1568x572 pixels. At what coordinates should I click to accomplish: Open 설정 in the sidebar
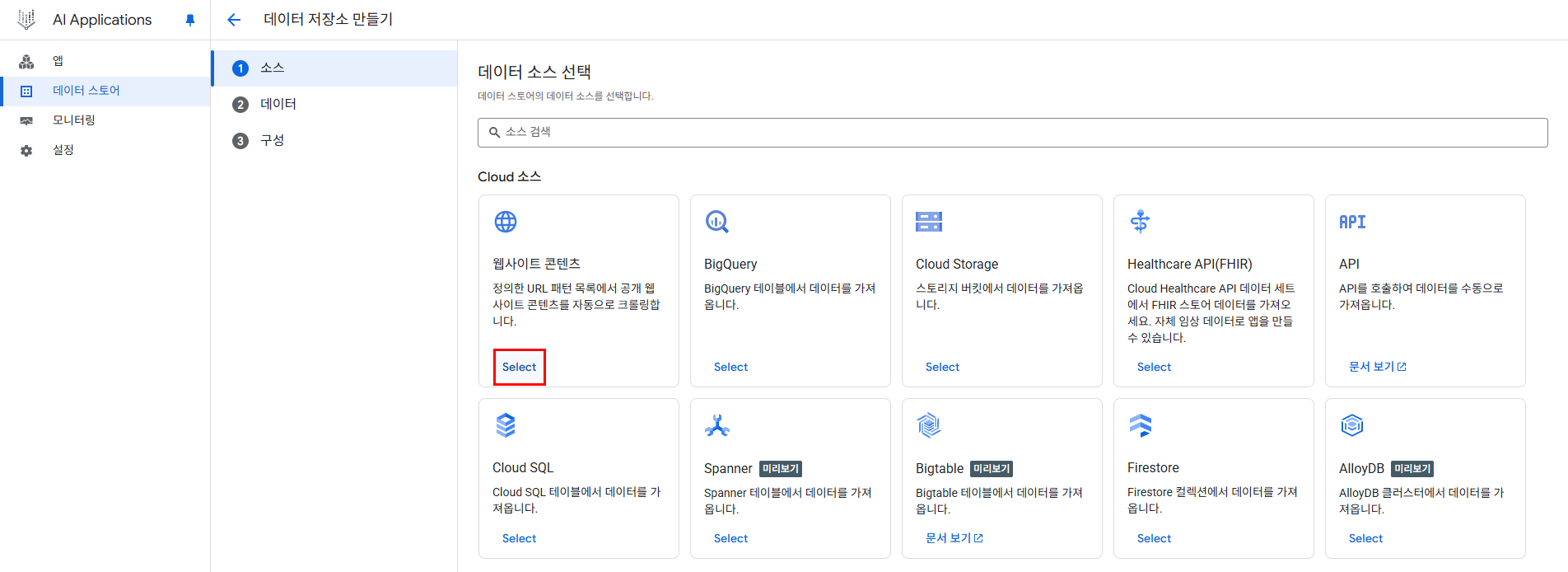point(105,150)
